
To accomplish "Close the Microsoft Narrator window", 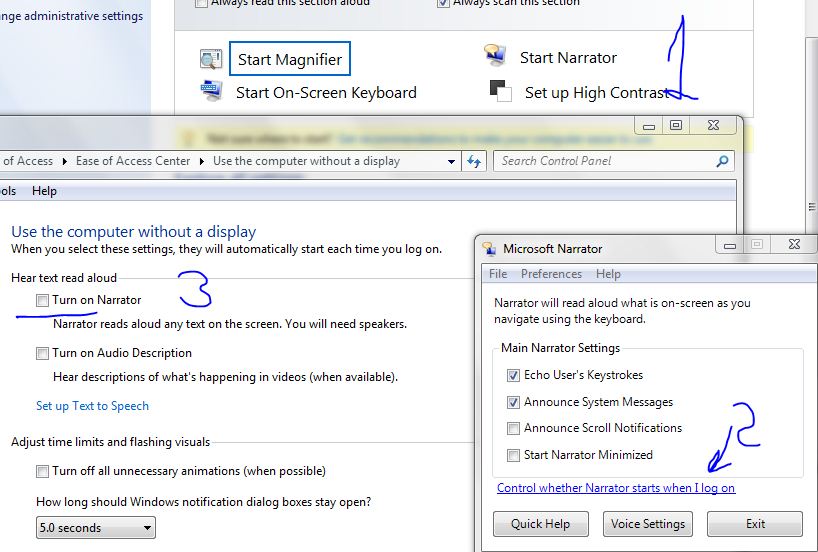I will (x=794, y=244).
